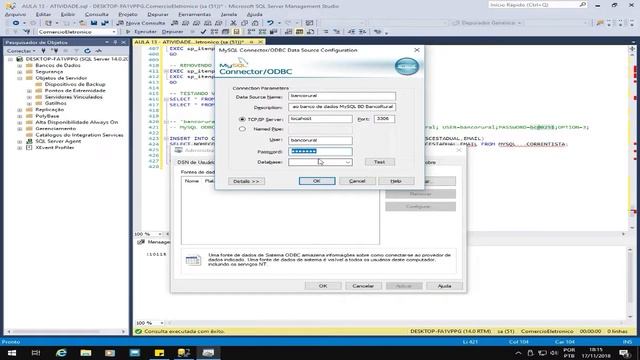Click the Nova Consulta toolbar button

click(141, 23)
